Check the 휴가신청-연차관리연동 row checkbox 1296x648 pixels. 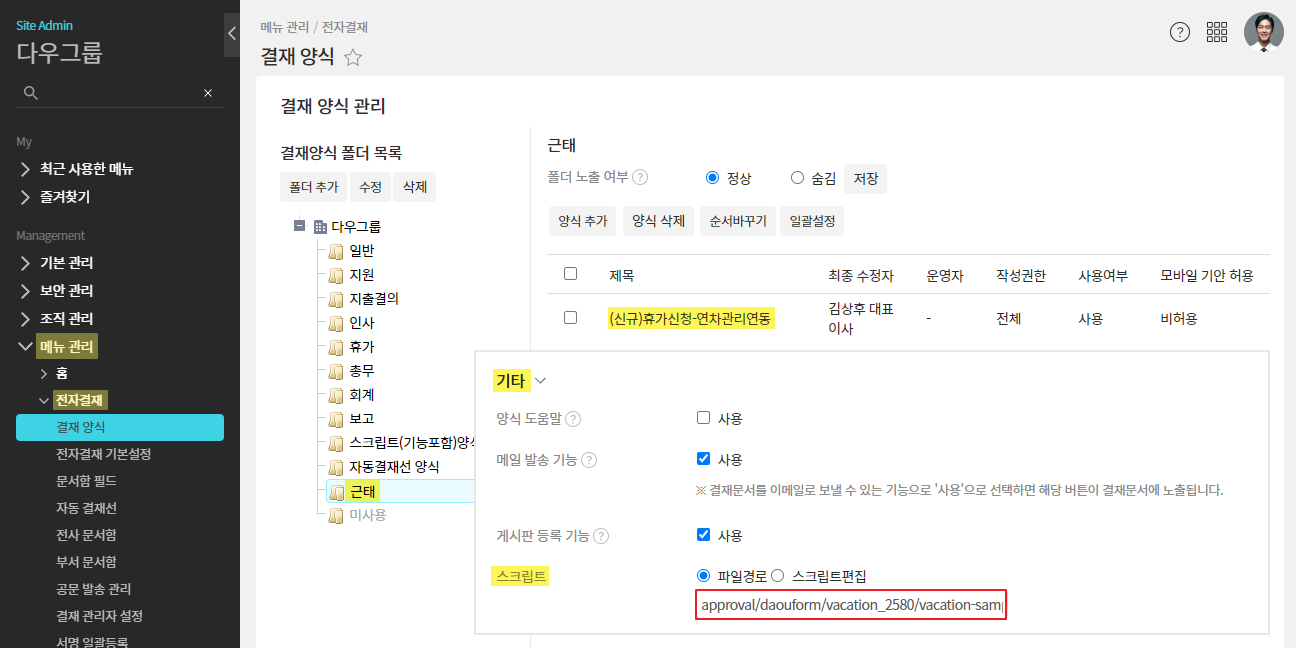click(x=571, y=317)
